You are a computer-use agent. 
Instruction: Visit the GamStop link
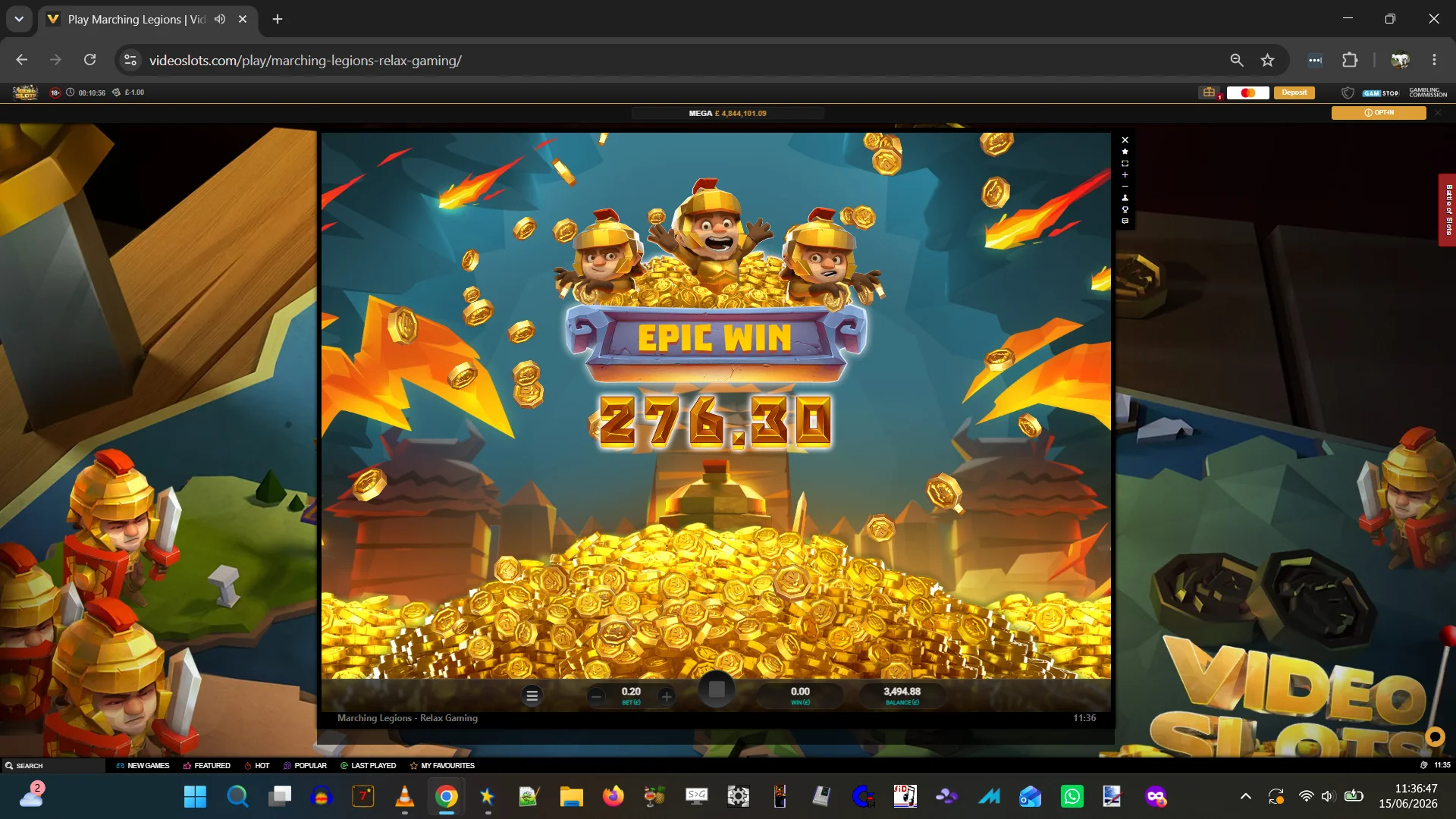[1380, 93]
